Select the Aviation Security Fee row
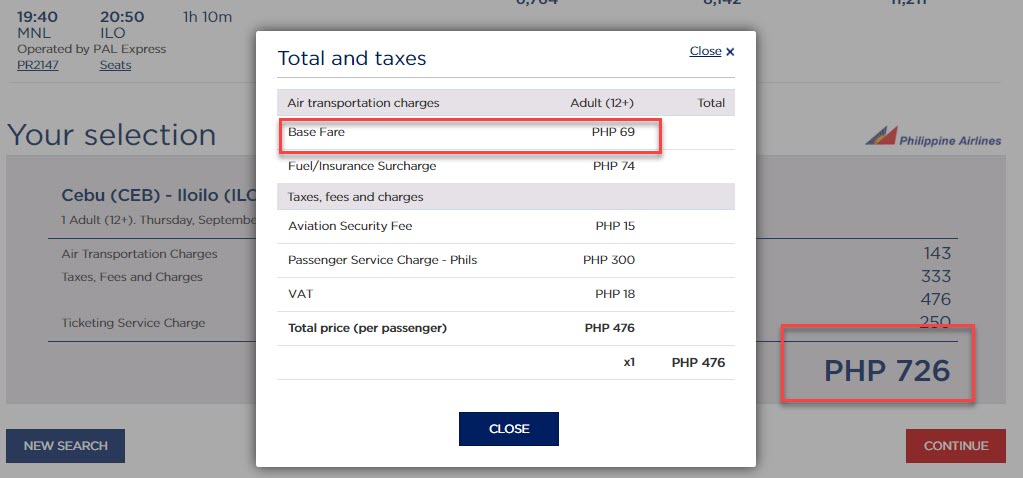The image size is (1023, 478). (x=506, y=226)
